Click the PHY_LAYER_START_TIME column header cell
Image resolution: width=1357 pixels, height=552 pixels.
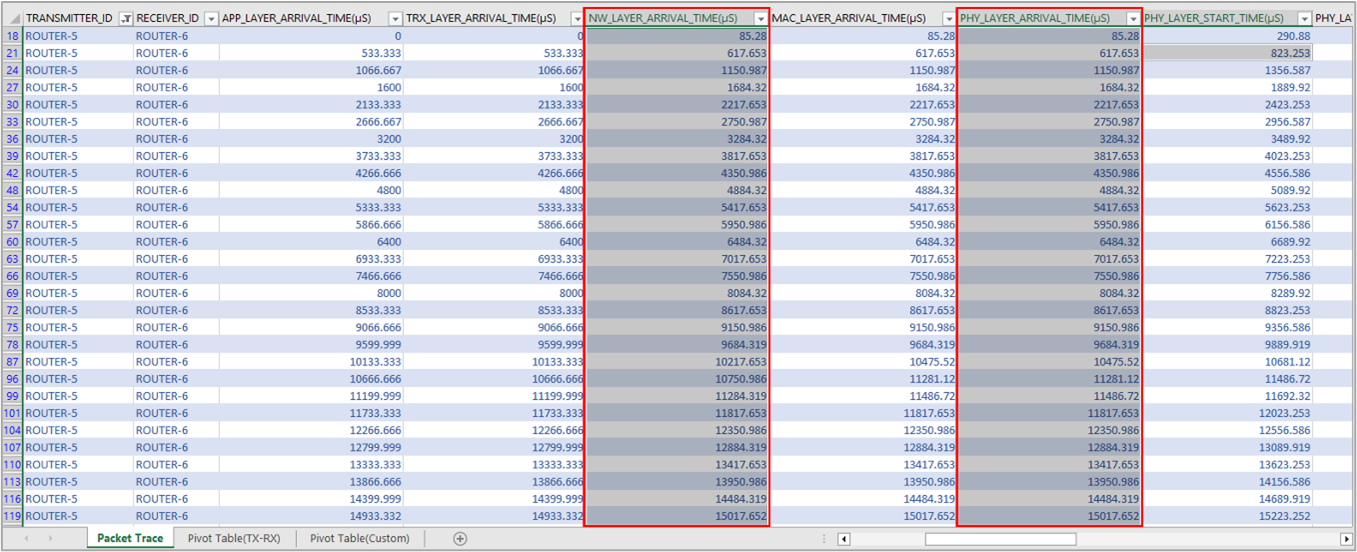(1214, 19)
